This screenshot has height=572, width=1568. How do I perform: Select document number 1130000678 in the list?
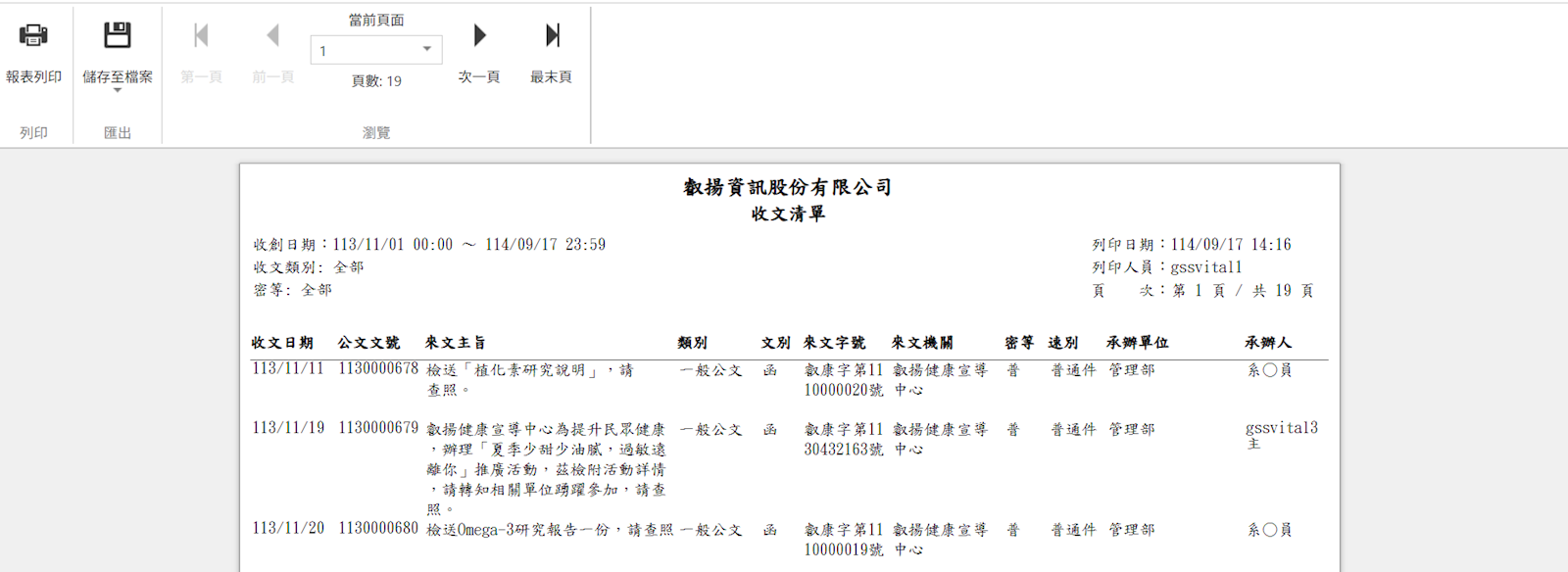click(x=378, y=369)
